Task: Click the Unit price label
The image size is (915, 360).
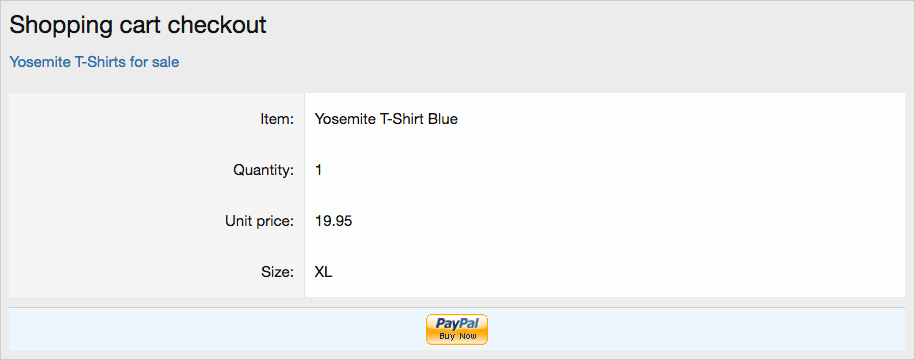Action: 260,222
